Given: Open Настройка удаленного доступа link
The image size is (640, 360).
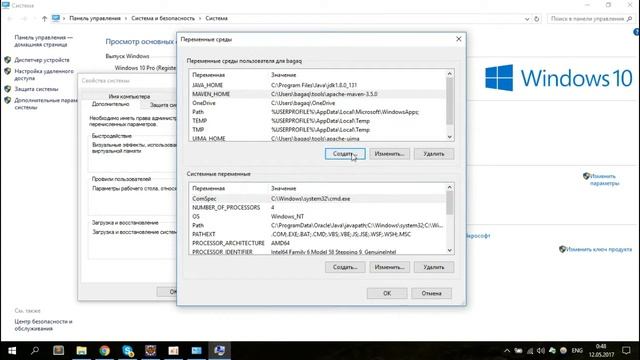Looking at the screenshot, I should point(44,74).
